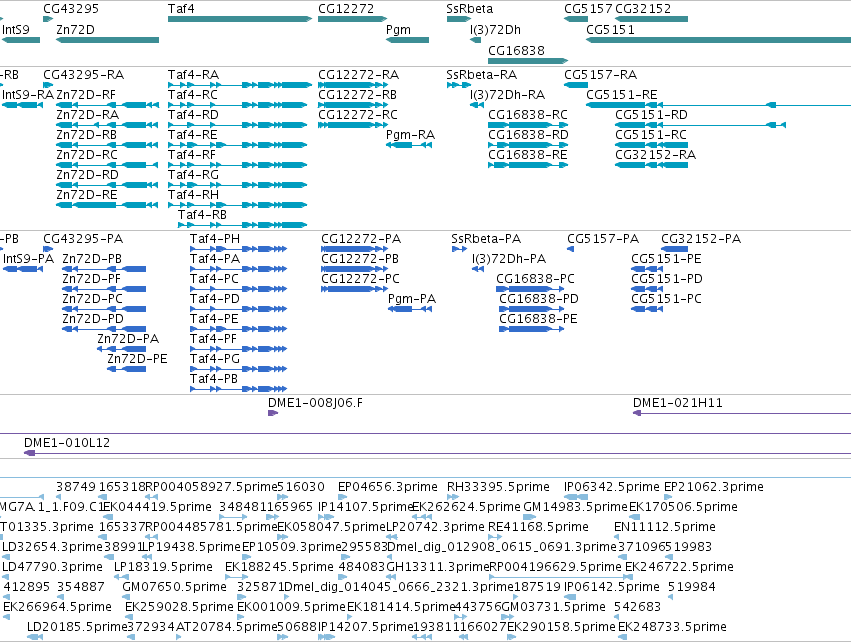The width and height of the screenshot is (851, 642).
Task: Select the CG5151 gene label in top track
Action: (x=610, y=29)
